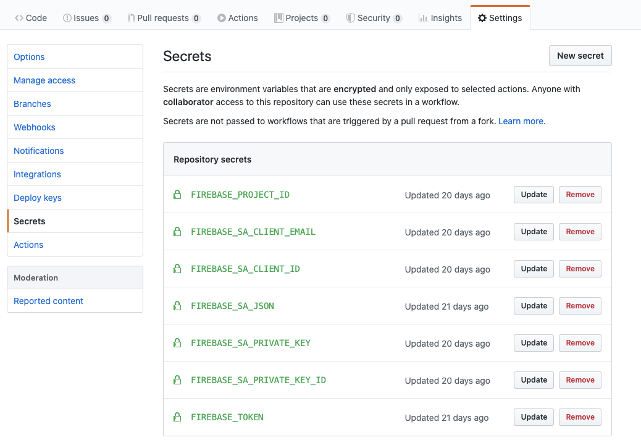Open the Insights tab
Image resolution: width=641 pixels, height=440 pixels.
coord(440,18)
